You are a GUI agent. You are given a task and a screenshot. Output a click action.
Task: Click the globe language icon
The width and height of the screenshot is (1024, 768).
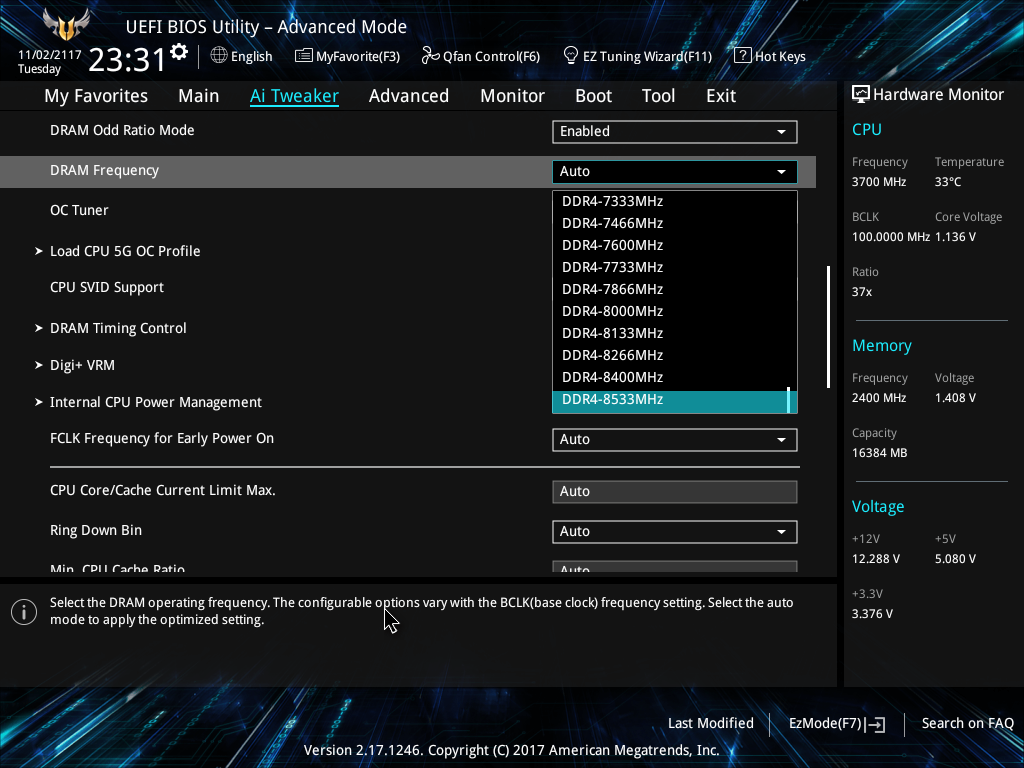[219, 56]
